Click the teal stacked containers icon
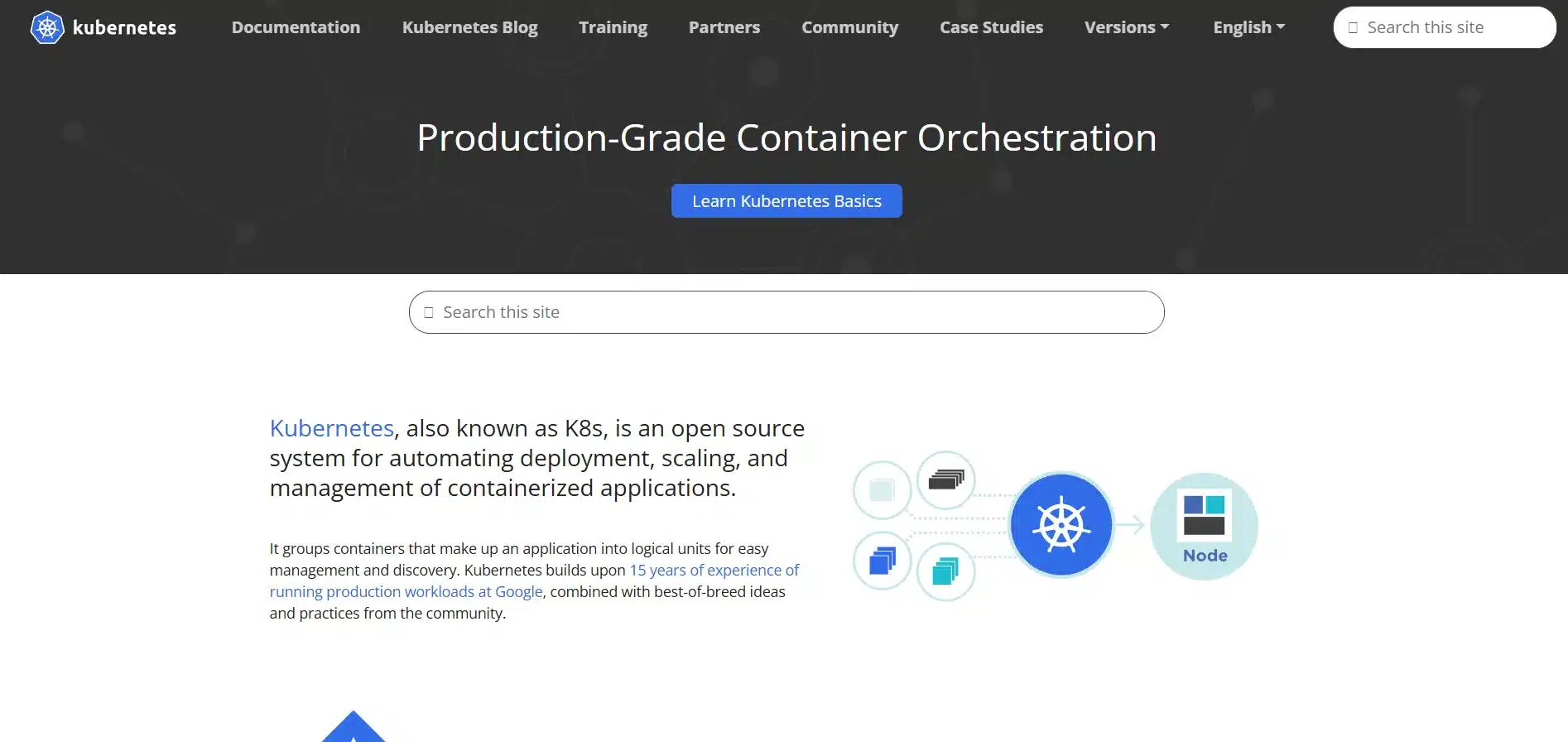 coord(945,571)
